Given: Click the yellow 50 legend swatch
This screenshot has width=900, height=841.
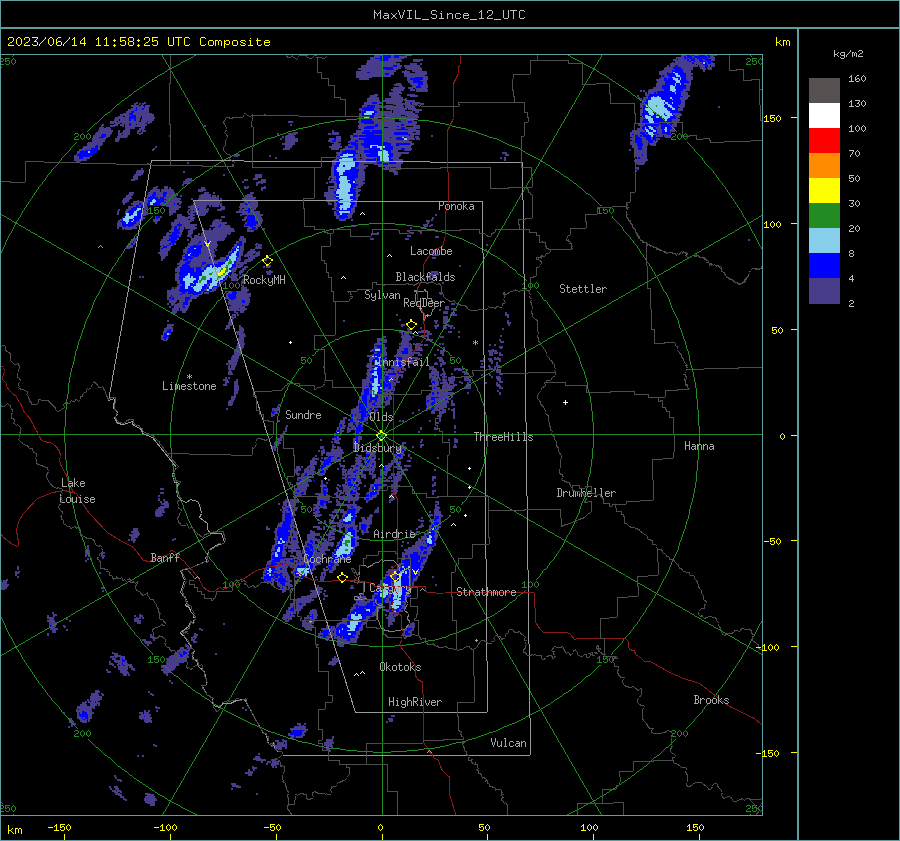Looking at the screenshot, I should (x=824, y=191).
